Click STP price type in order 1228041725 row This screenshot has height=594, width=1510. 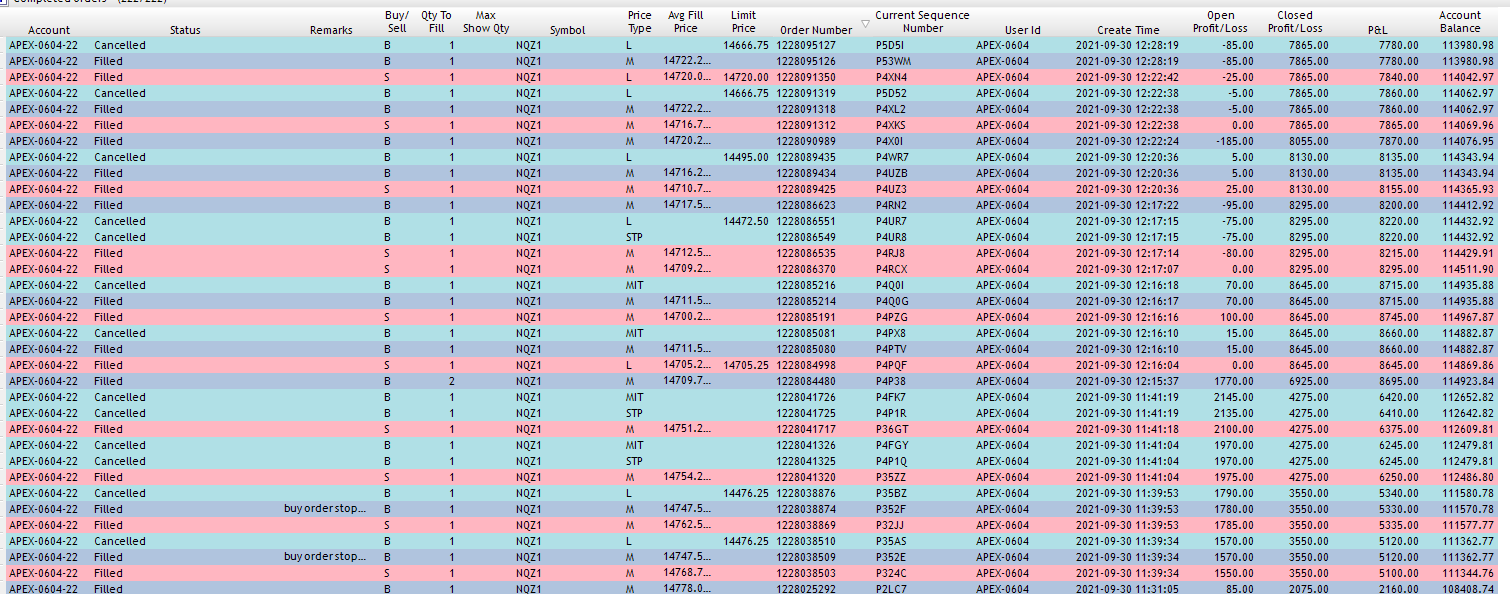click(634, 413)
